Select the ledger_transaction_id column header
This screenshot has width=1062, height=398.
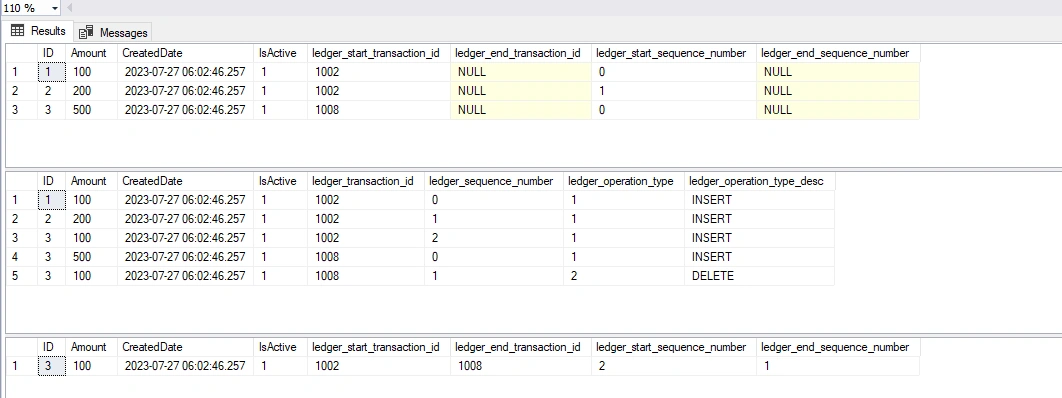point(366,181)
